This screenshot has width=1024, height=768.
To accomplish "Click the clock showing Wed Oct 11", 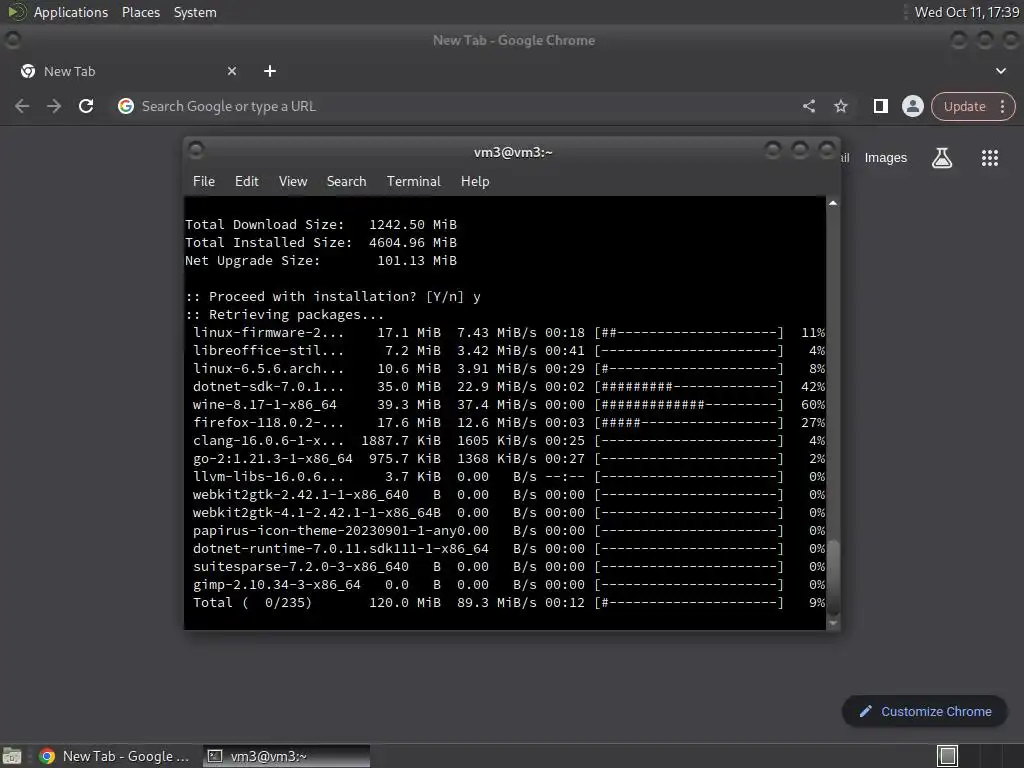I will point(967,12).
